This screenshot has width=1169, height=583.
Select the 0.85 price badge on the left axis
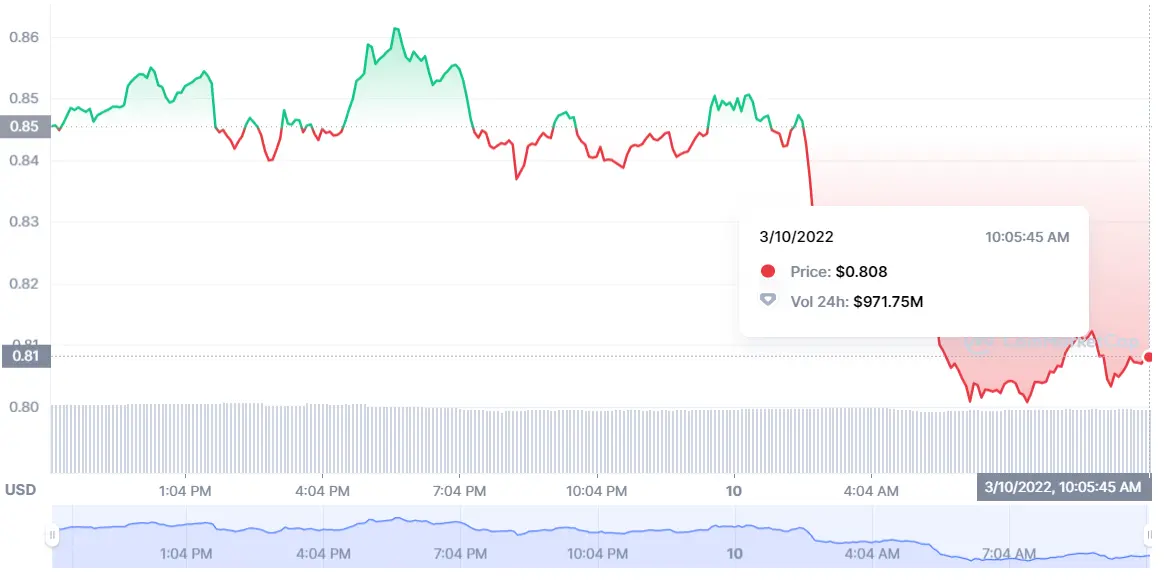tap(24, 127)
